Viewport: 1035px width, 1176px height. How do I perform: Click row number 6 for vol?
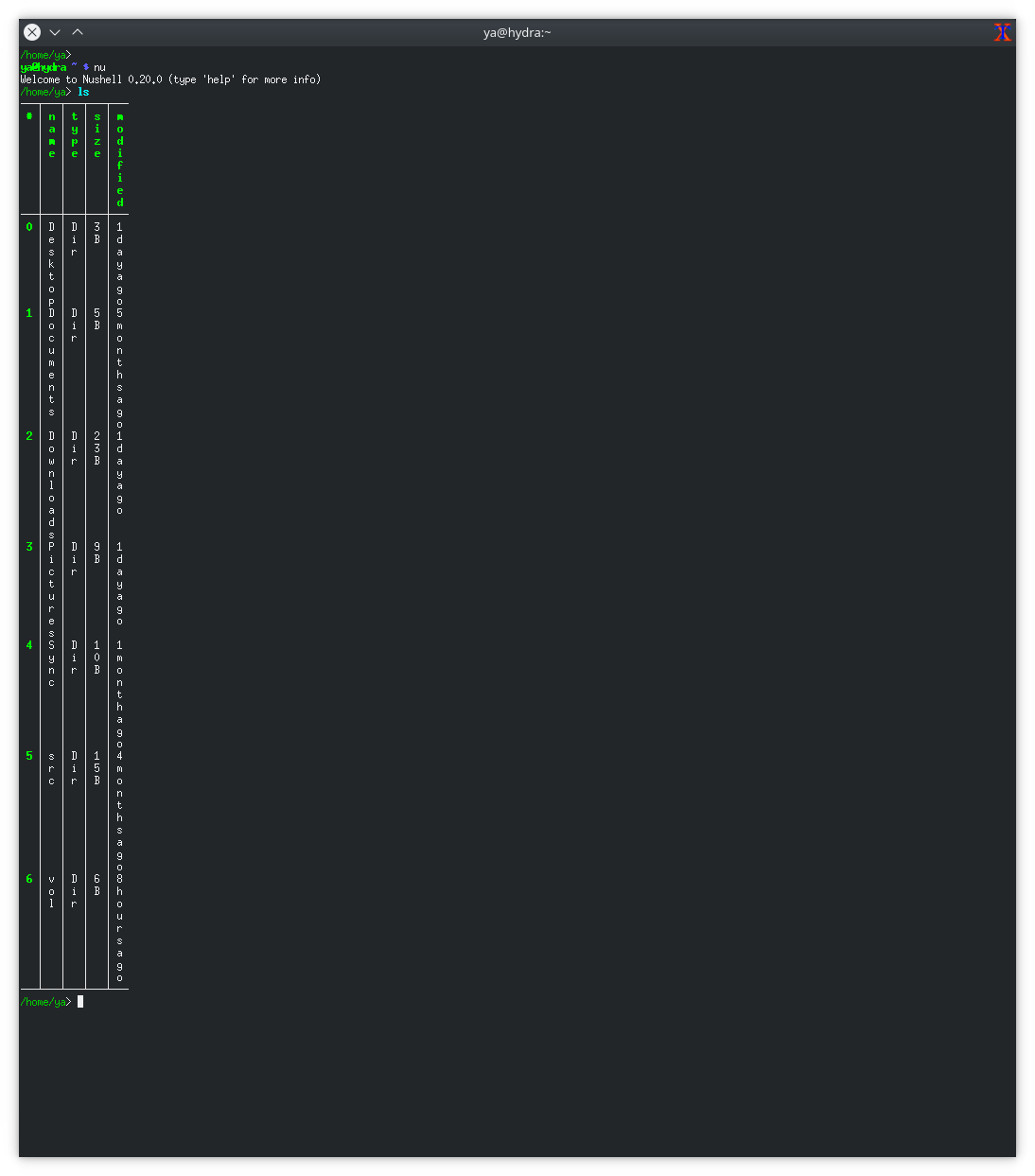(28, 878)
